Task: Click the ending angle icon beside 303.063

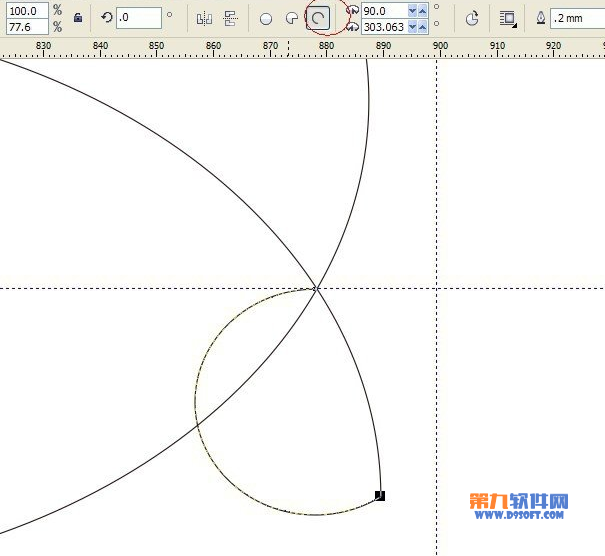Action: point(353,27)
